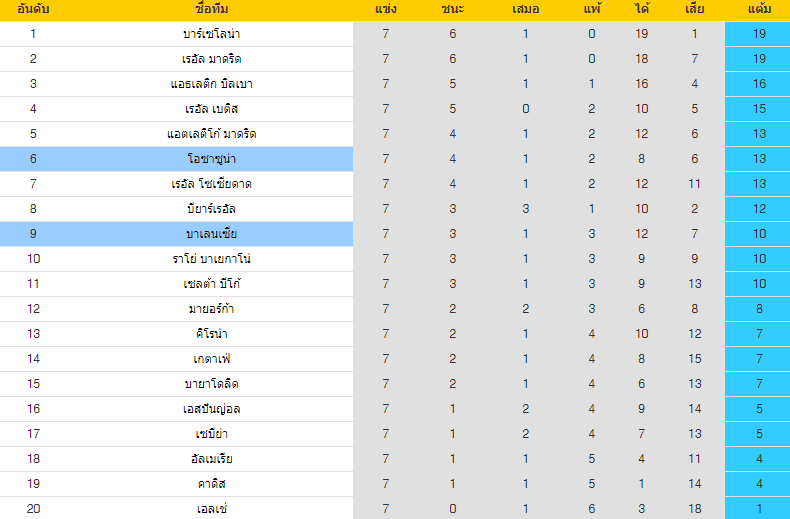Click the แข่ง column header
Viewport: 790px width, 519px height.
(385, 9)
